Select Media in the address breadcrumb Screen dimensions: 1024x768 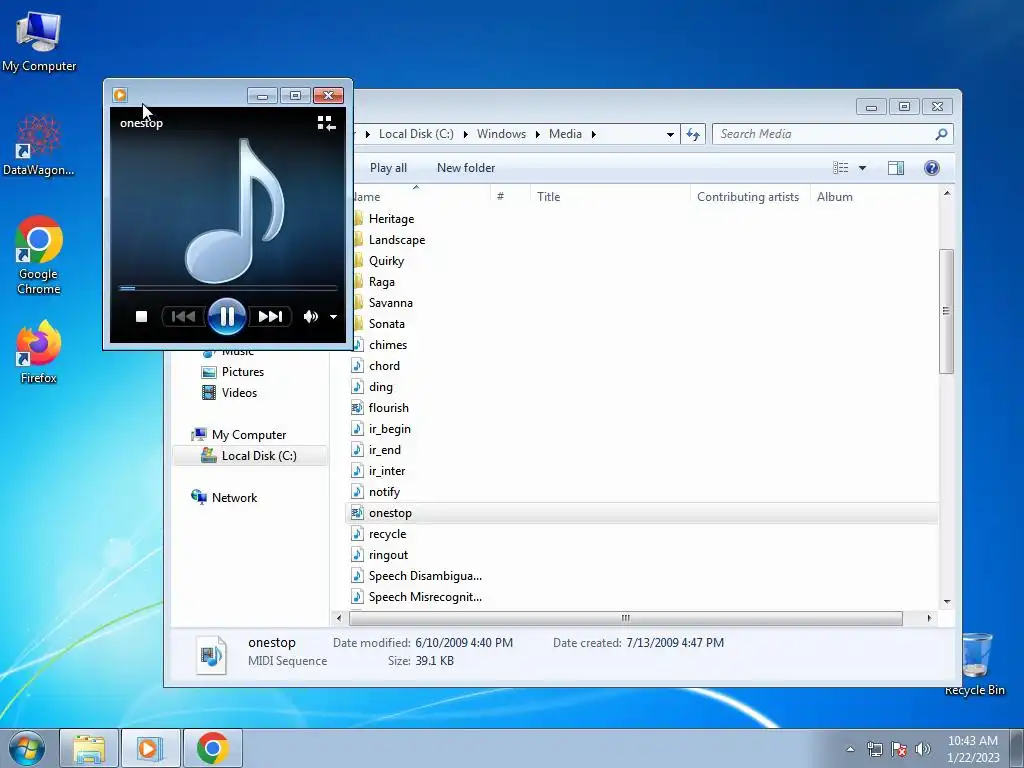[x=565, y=134]
